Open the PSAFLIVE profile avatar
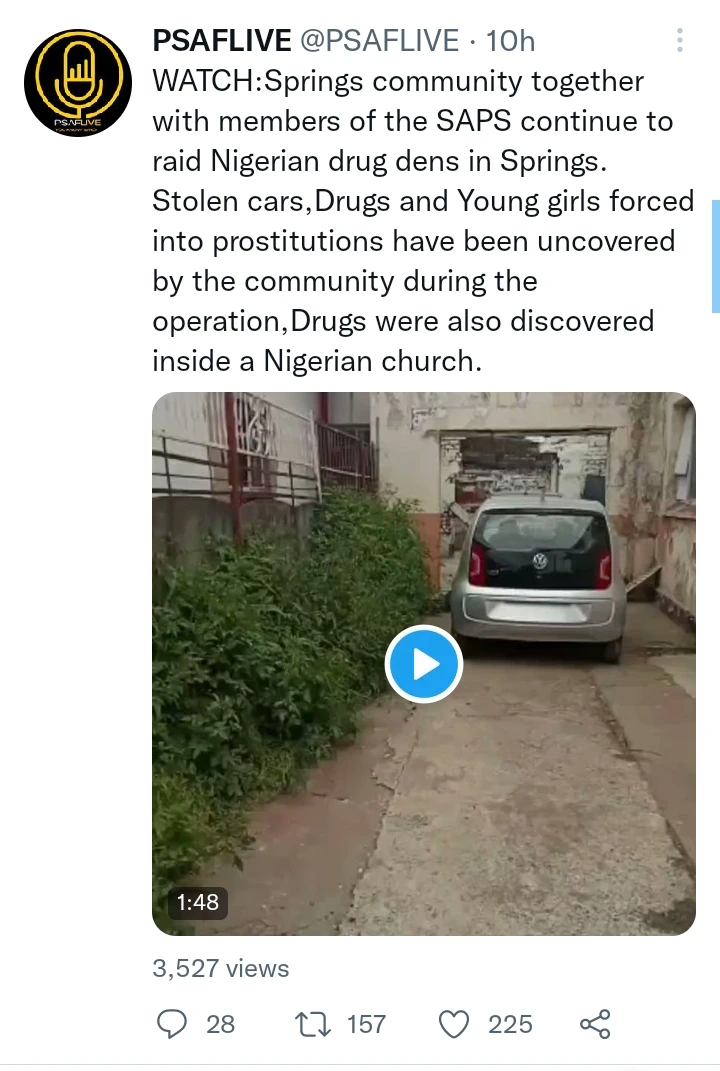The image size is (720, 1071). [x=78, y=83]
